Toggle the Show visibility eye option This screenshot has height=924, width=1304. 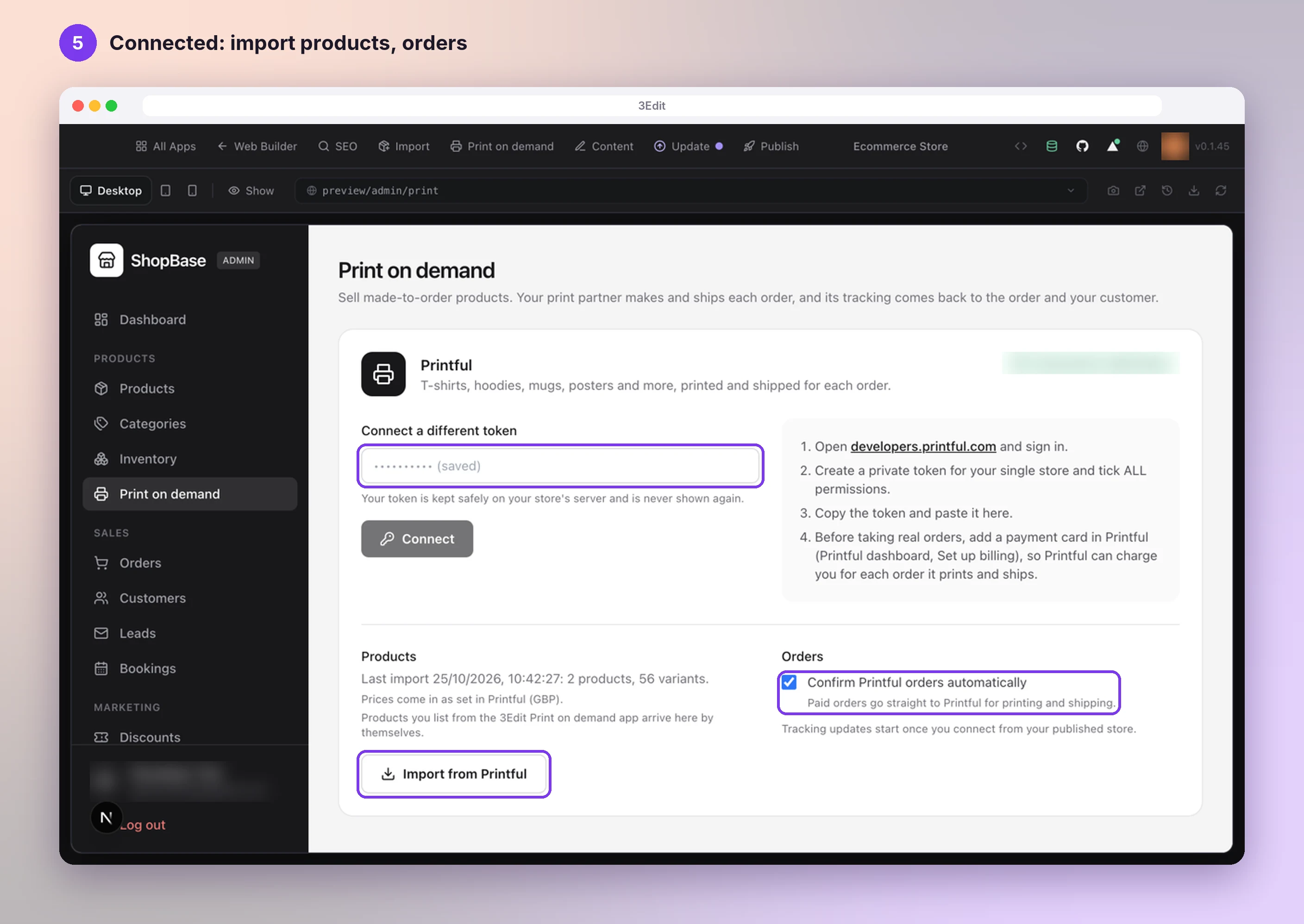click(251, 191)
